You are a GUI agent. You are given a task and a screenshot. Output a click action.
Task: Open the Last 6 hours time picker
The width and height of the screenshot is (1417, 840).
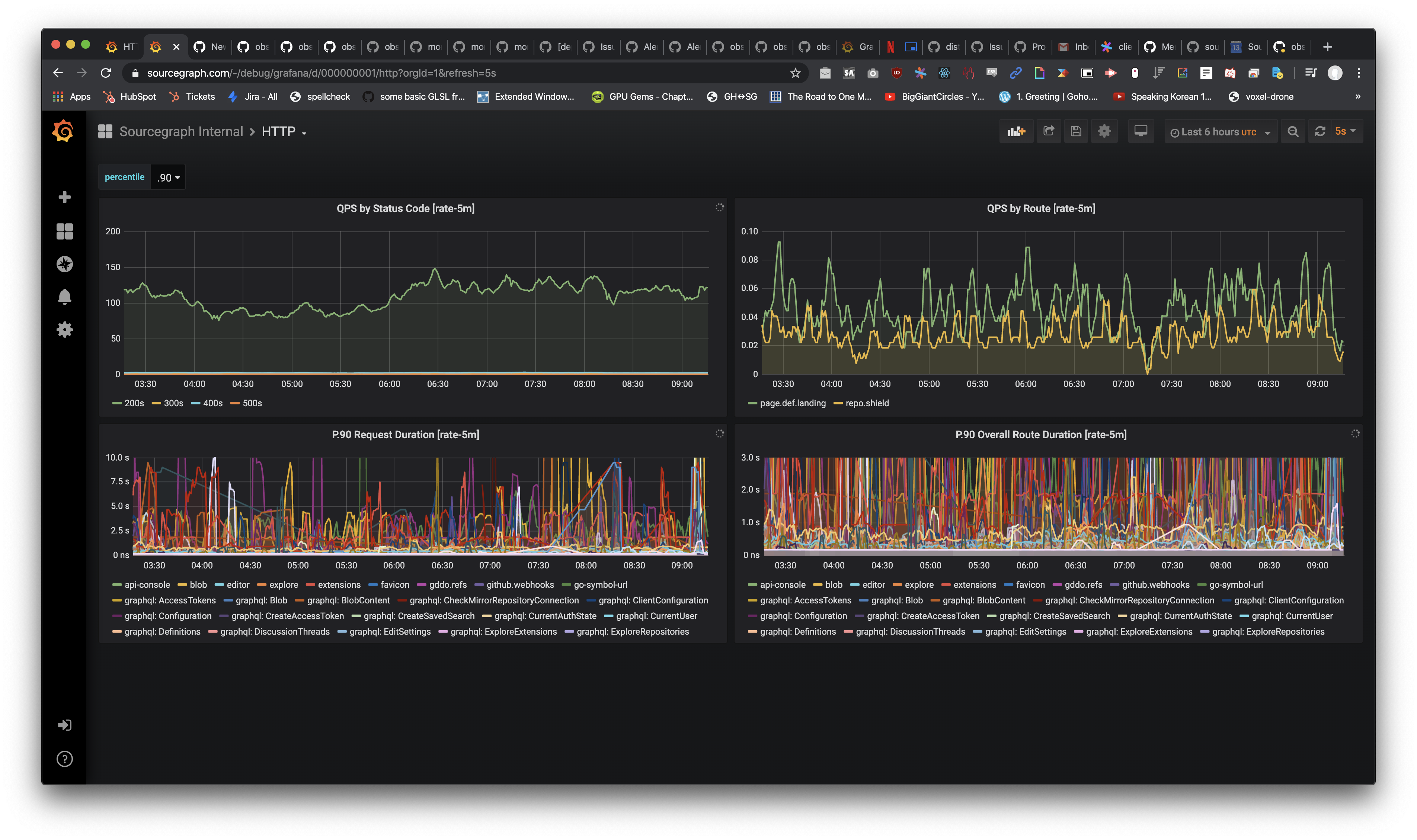click(x=1221, y=131)
